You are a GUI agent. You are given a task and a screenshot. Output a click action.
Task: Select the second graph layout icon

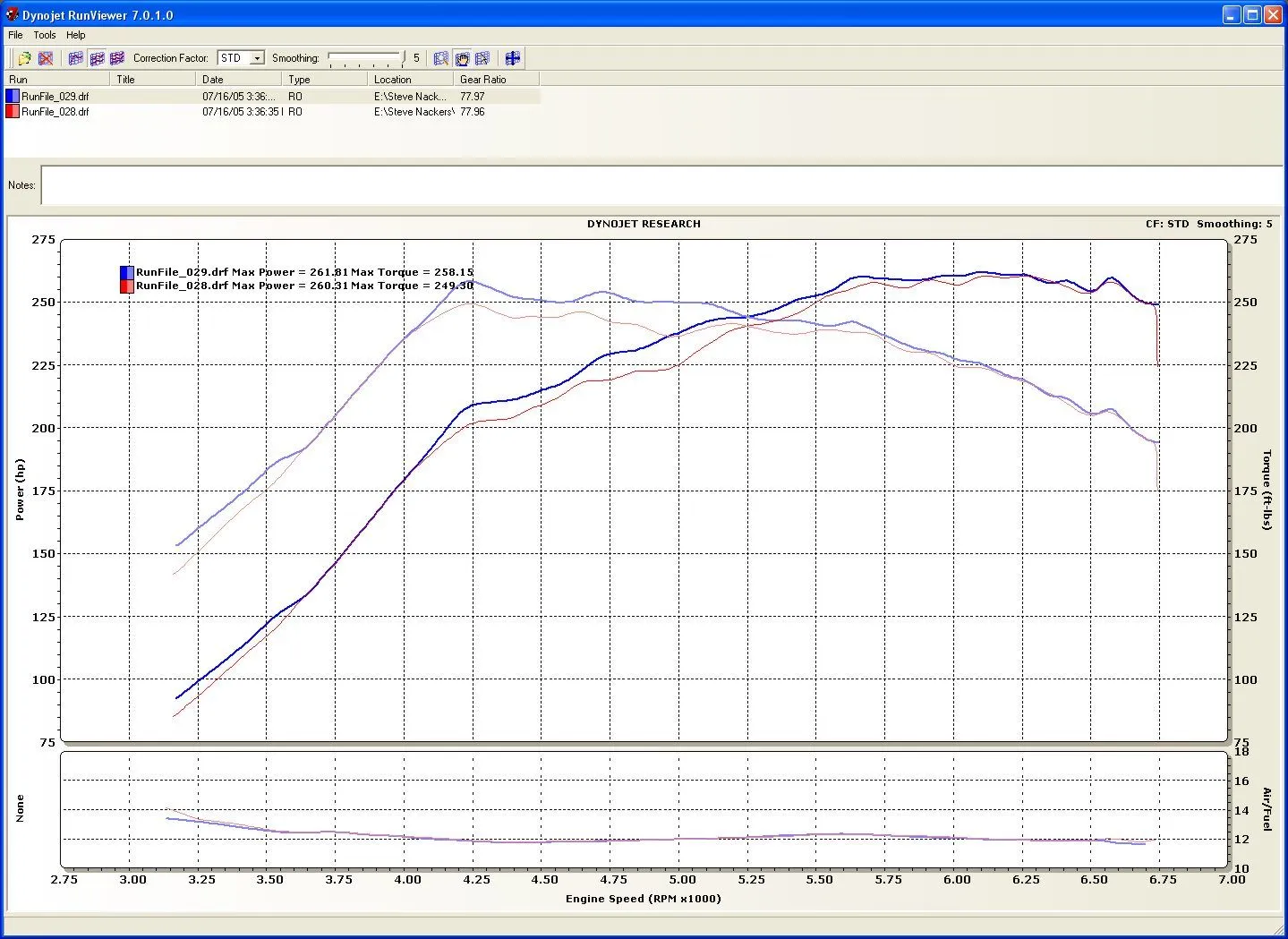pos(97,58)
